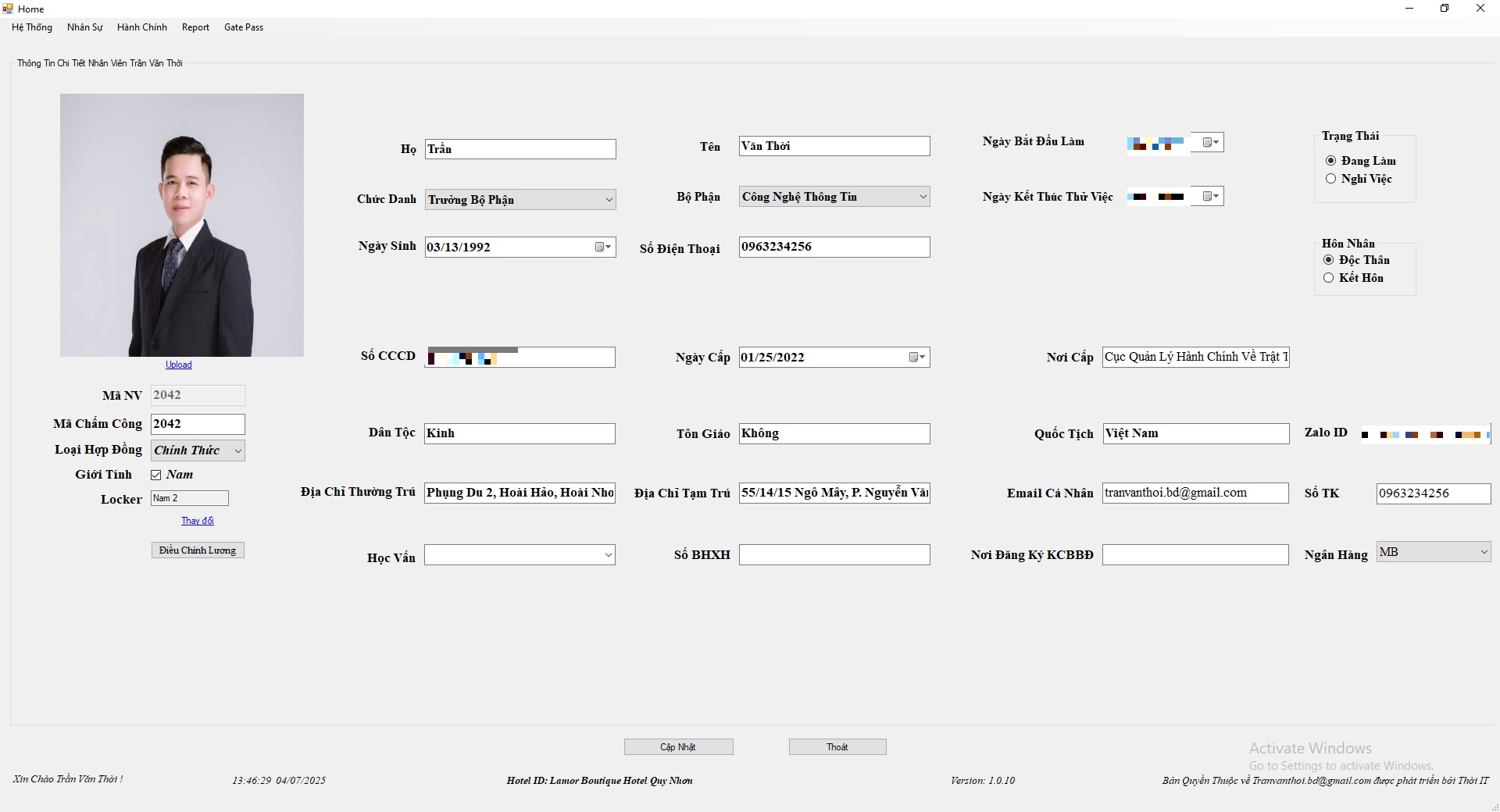Screen dimensions: 1500x812
Task: Open calendar for Ngày Kết Thúc Thử Việc
Action: pyautogui.click(x=1211, y=197)
